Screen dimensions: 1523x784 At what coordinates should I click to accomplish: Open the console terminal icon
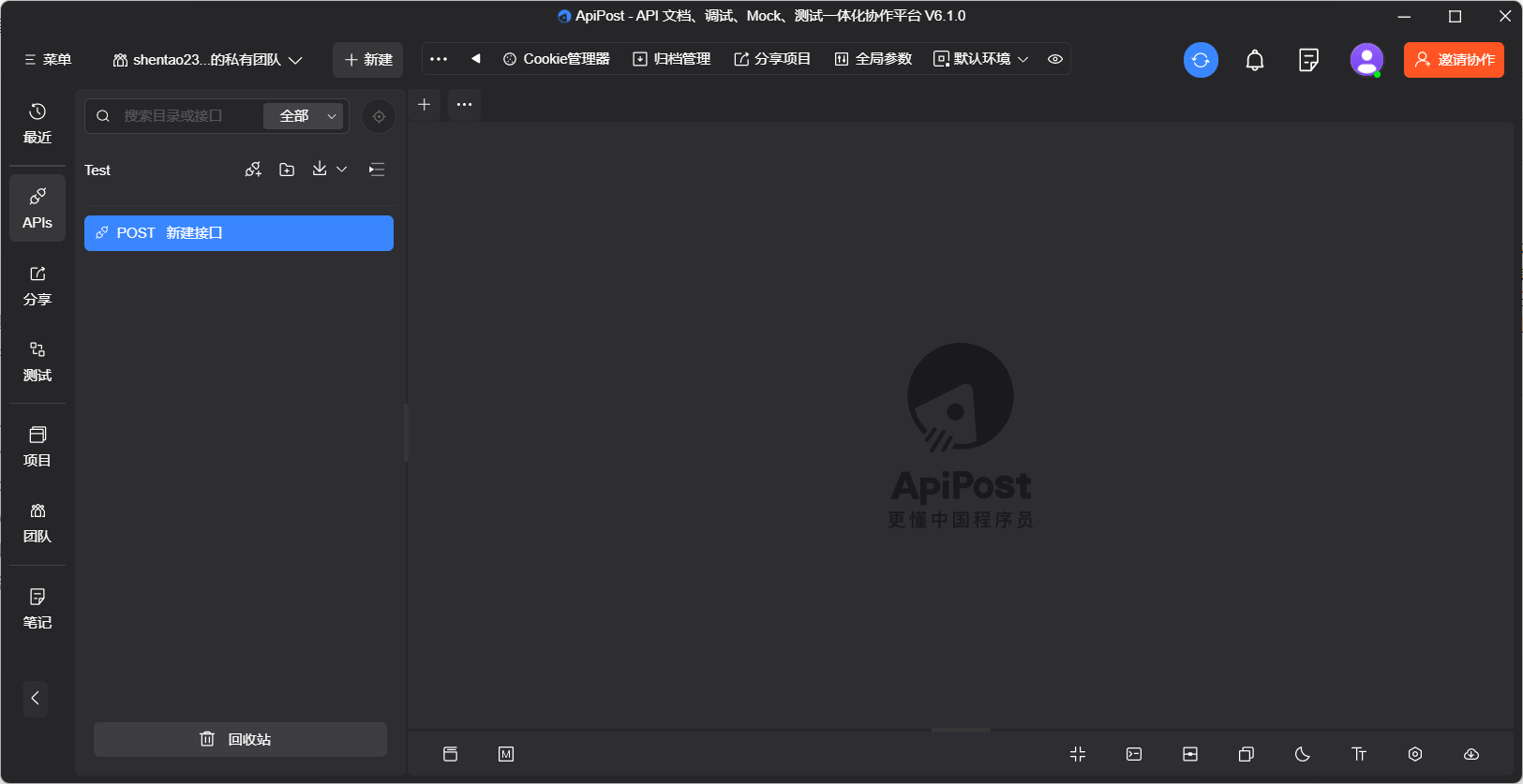click(1134, 754)
